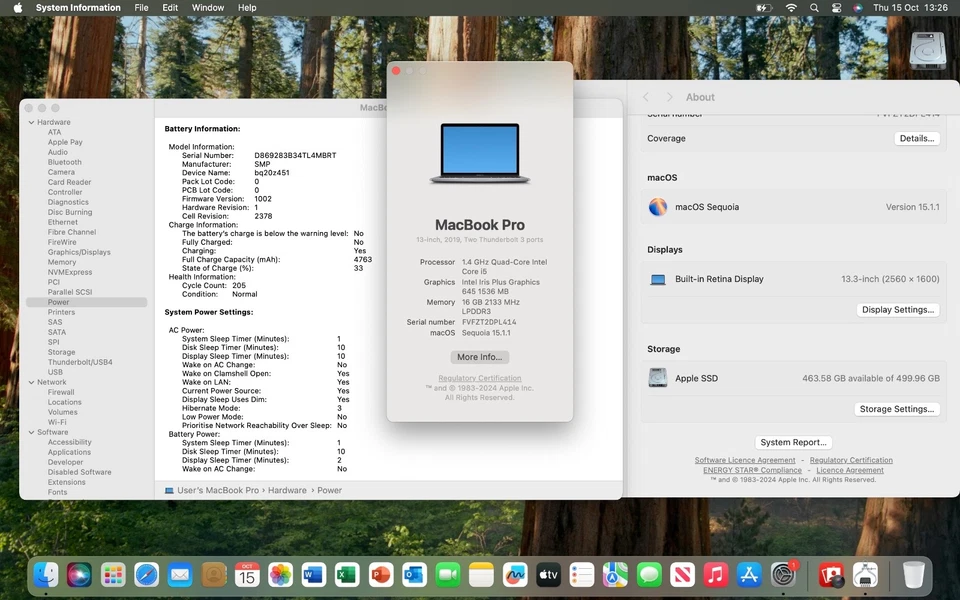The height and width of the screenshot is (600, 960).
Task: Launch PowerPoint from the Dock
Action: 381,575
